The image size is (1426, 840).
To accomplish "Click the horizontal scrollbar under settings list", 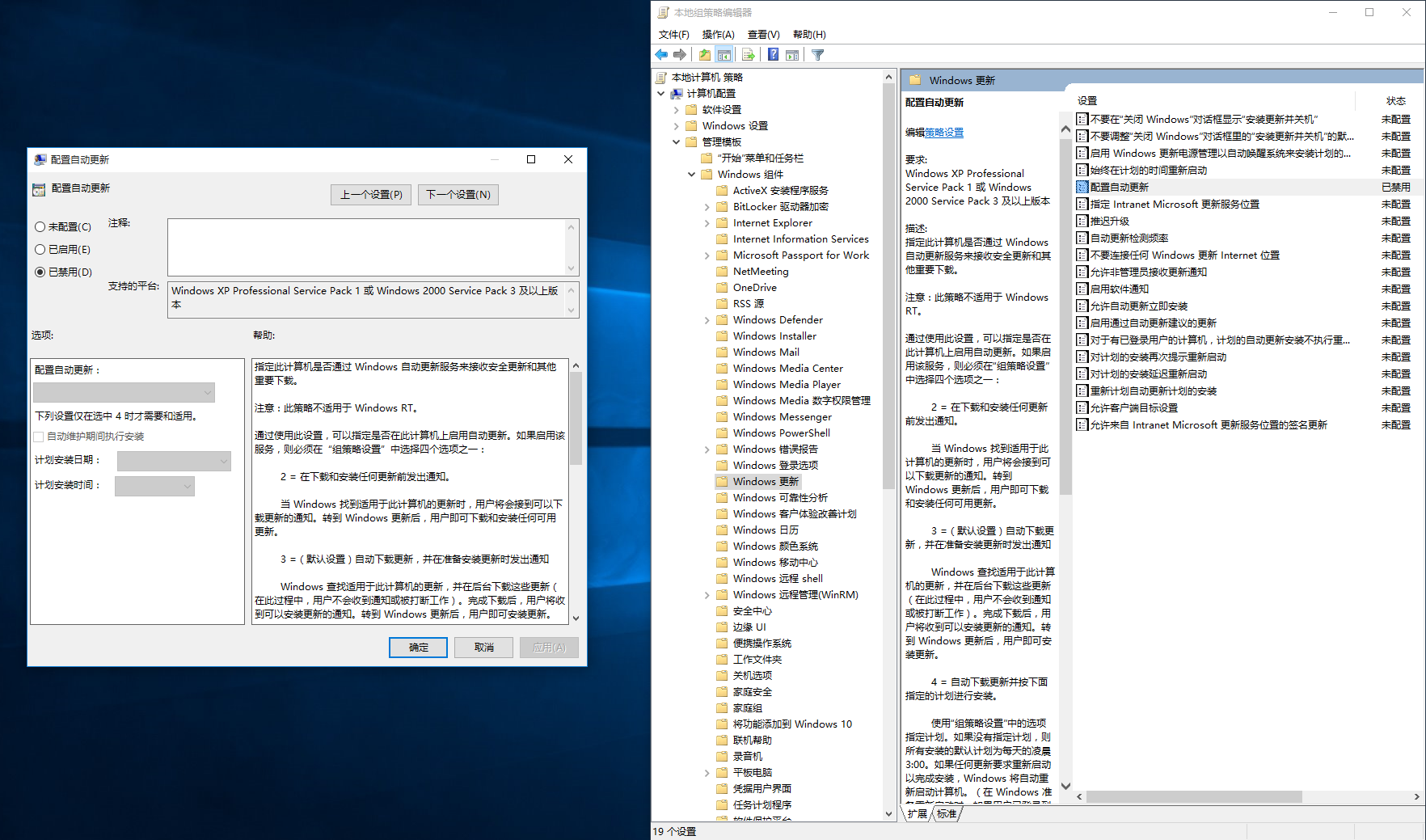I will tap(1193, 796).
